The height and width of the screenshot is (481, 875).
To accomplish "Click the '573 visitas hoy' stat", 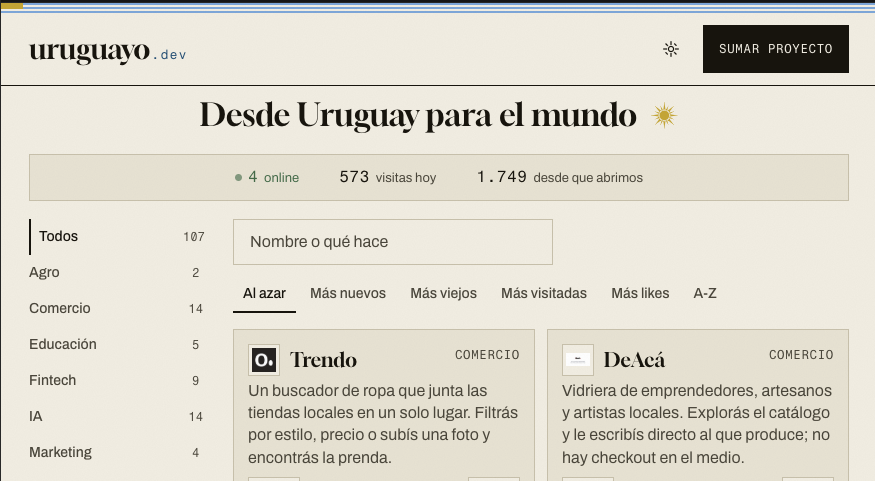I will [x=388, y=177].
